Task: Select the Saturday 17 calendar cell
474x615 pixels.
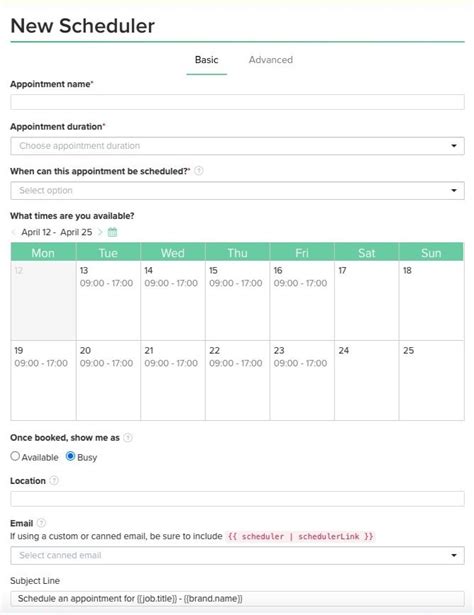Action: (x=367, y=301)
